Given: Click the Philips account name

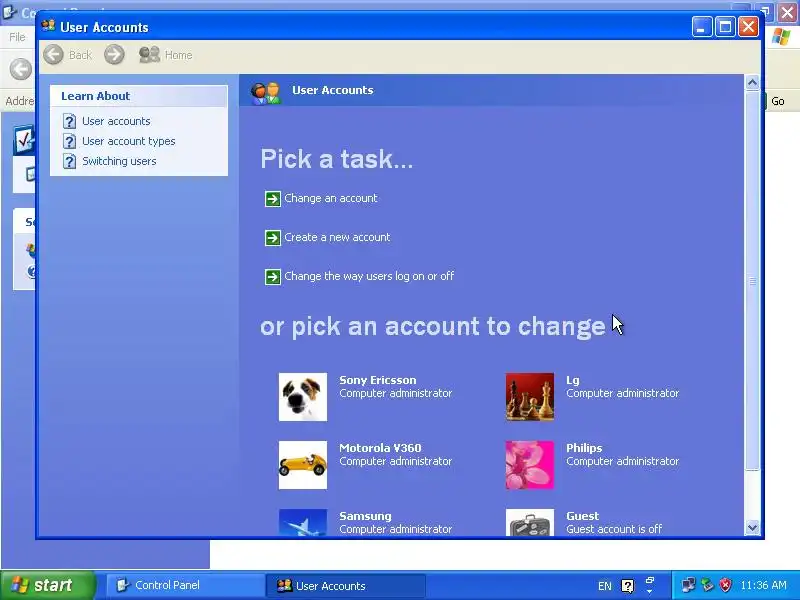Looking at the screenshot, I should tap(584, 448).
